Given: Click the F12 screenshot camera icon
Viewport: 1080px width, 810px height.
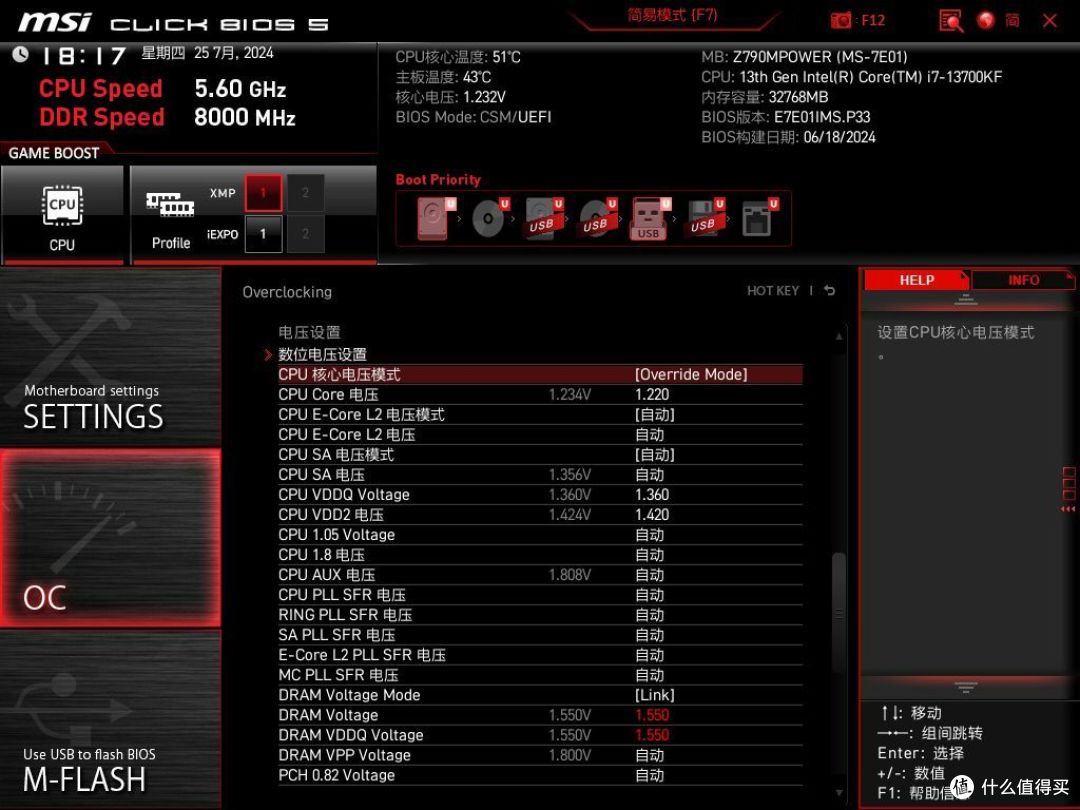Looking at the screenshot, I should click(x=840, y=20).
